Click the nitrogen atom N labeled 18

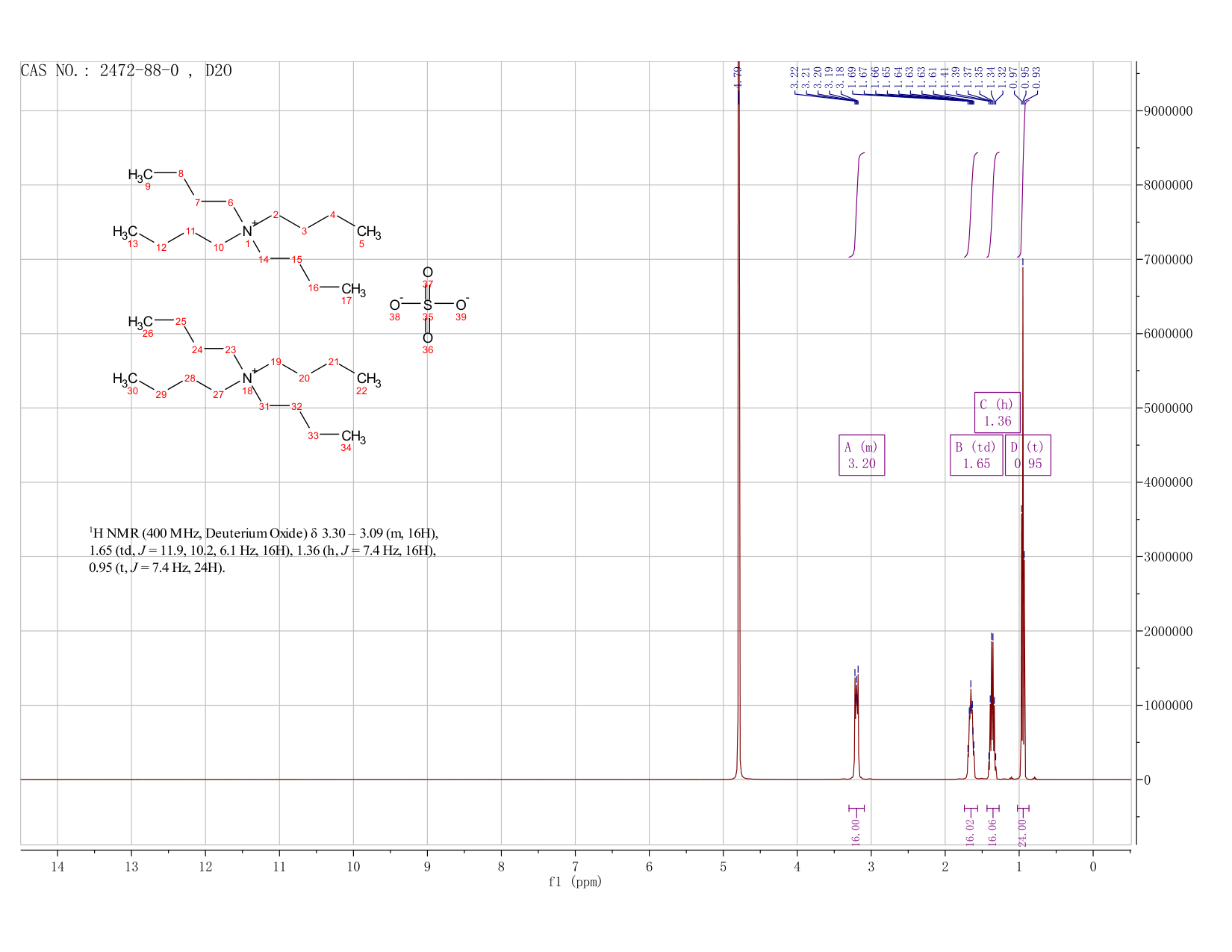click(x=247, y=379)
